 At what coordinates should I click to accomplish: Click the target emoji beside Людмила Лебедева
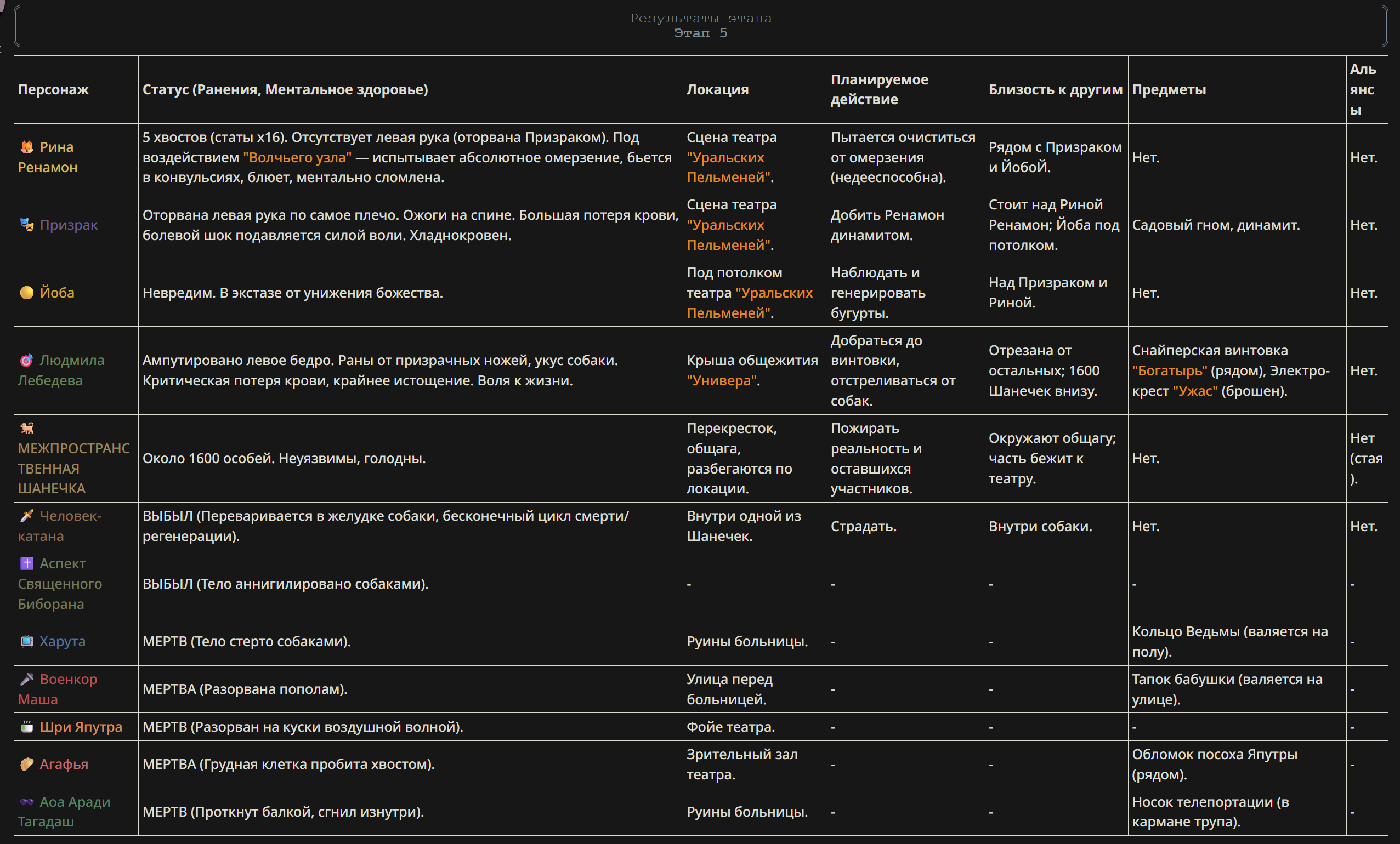[27, 360]
